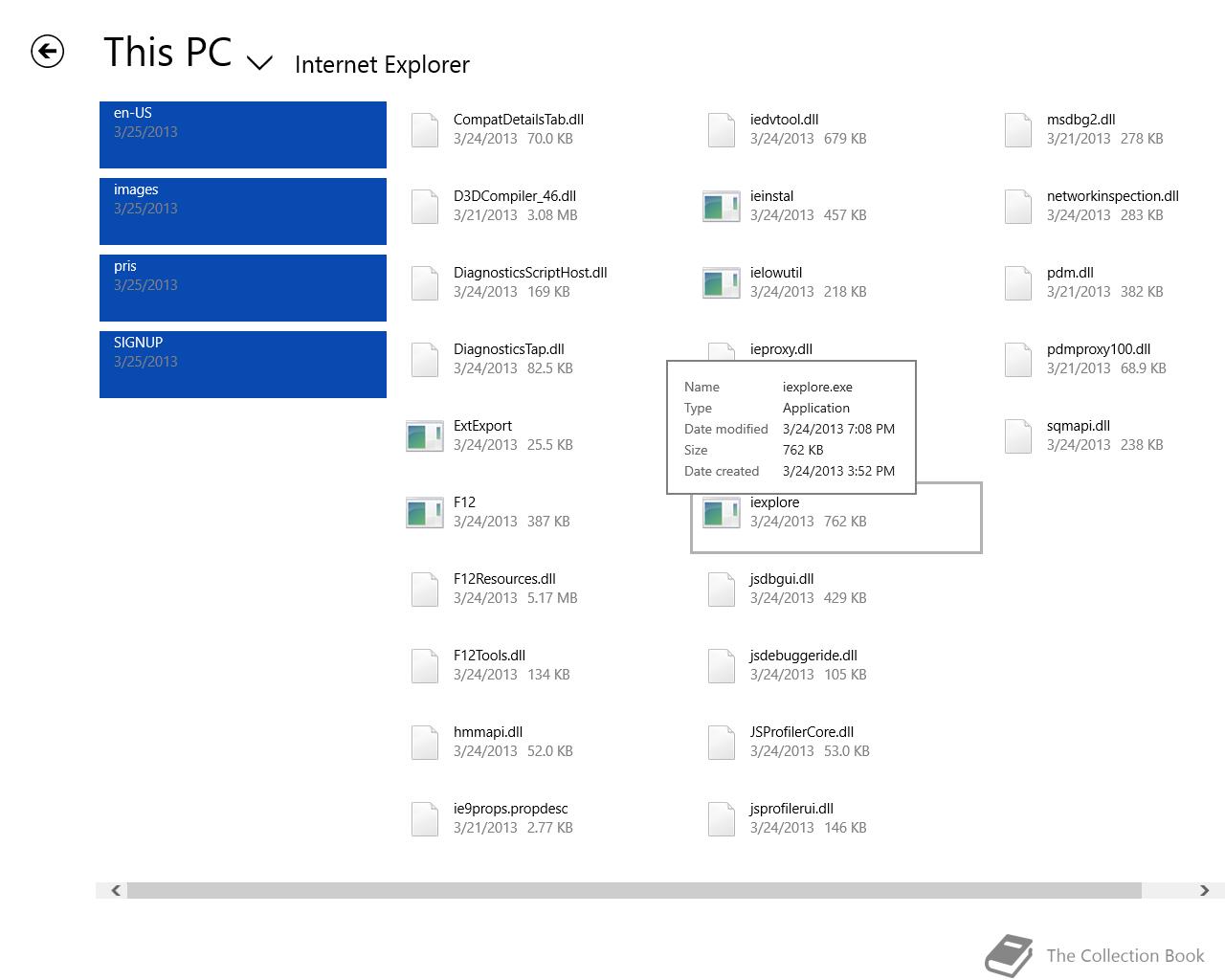Open the pris folder tile

click(x=243, y=288)
